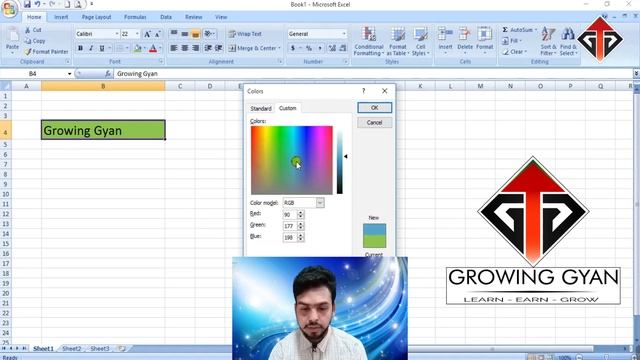
Task: Open the Colors dialog help
Action: click(x=363, y=91)
